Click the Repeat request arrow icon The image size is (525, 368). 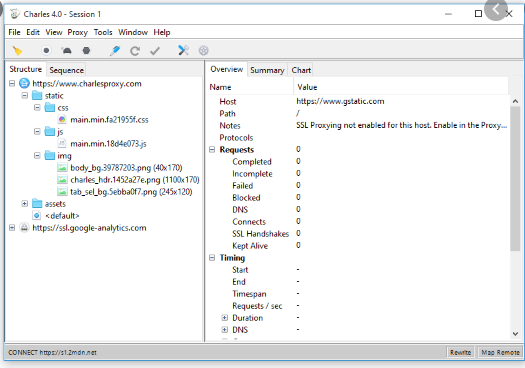tap(135, 51)
